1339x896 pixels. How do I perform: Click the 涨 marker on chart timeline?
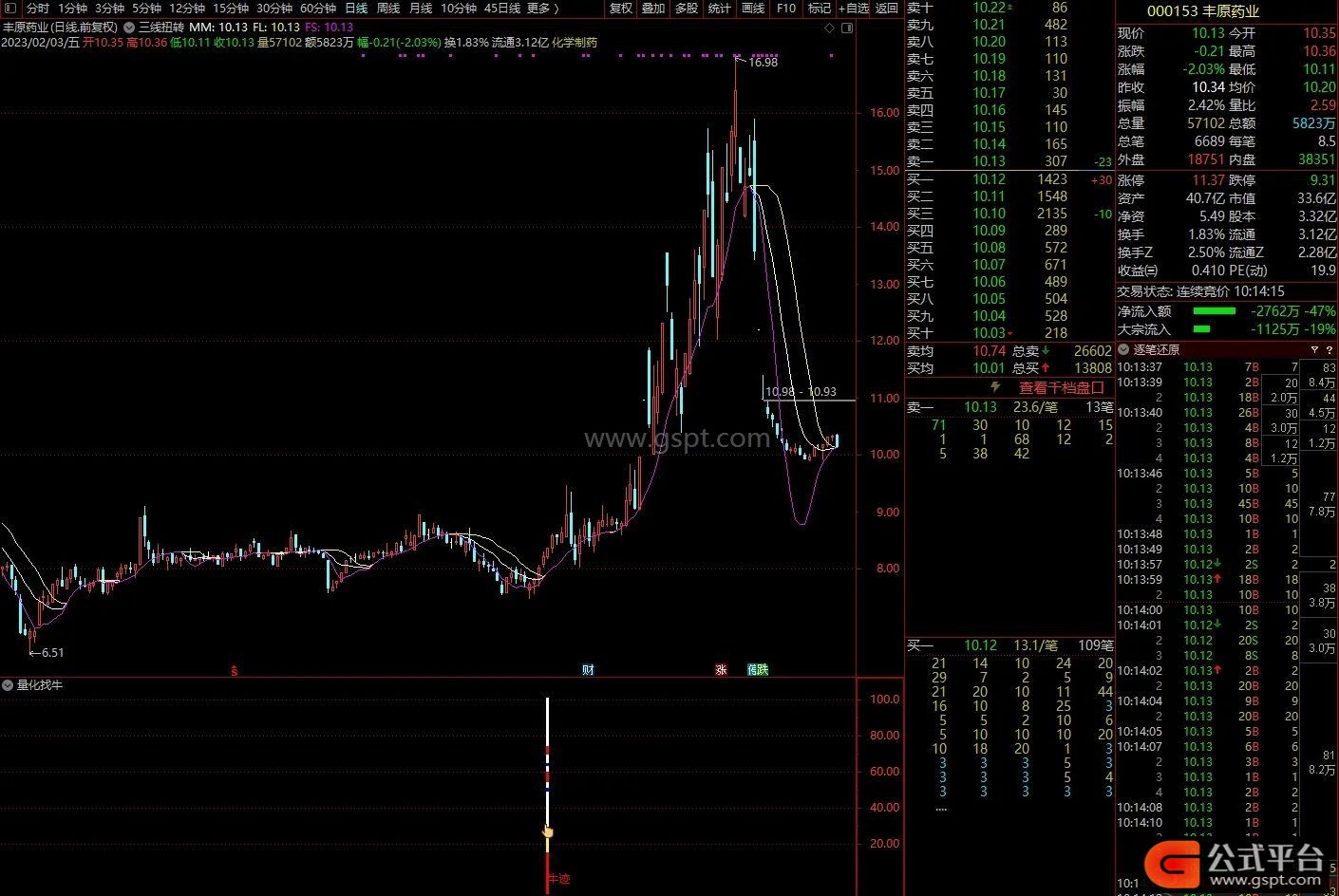click(x=721, y=669)
